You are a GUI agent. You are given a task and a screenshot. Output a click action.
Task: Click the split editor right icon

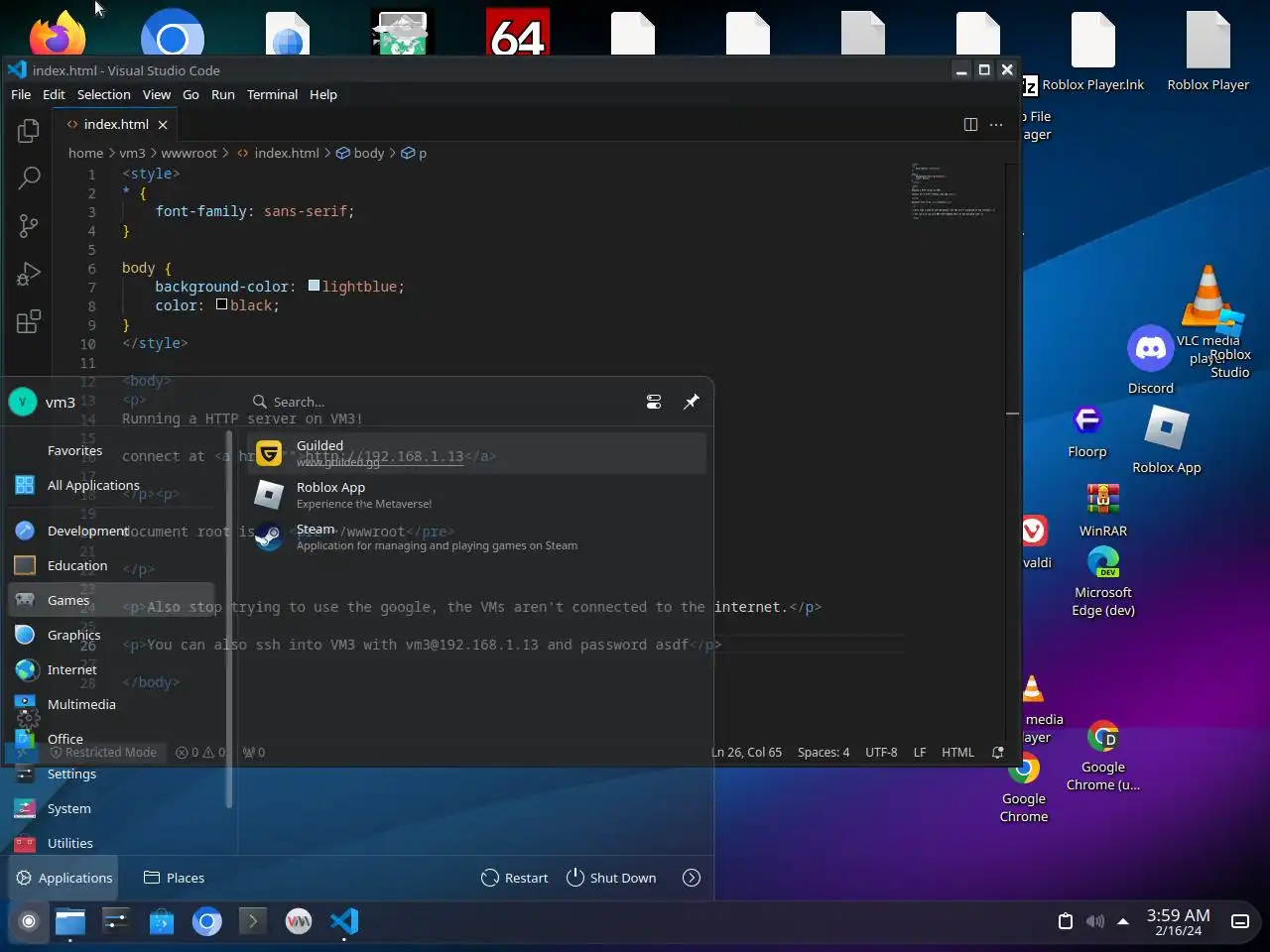[x=970, y=124]
